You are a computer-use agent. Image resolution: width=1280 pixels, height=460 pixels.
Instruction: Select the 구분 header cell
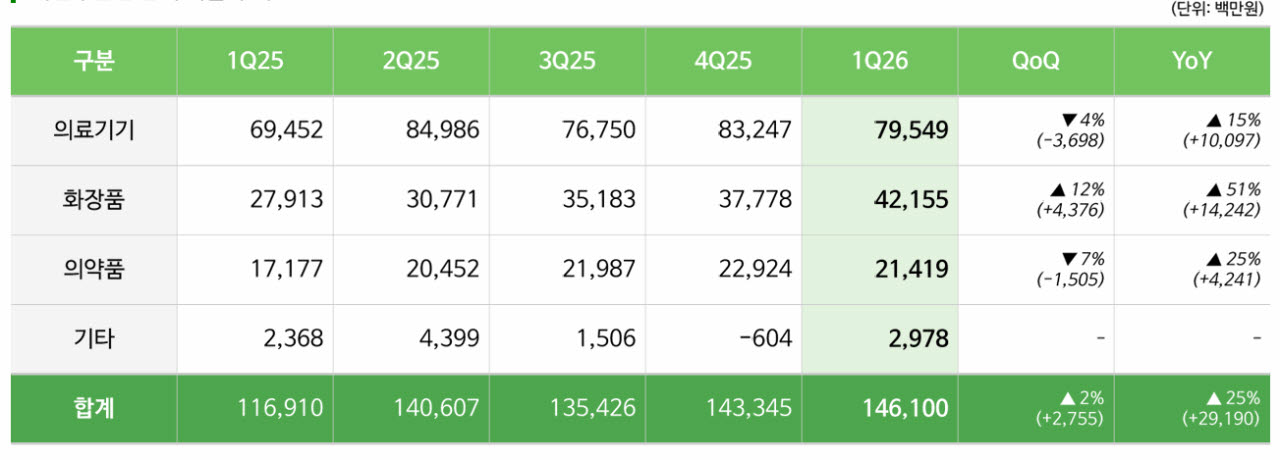click(x=94, y=61)
